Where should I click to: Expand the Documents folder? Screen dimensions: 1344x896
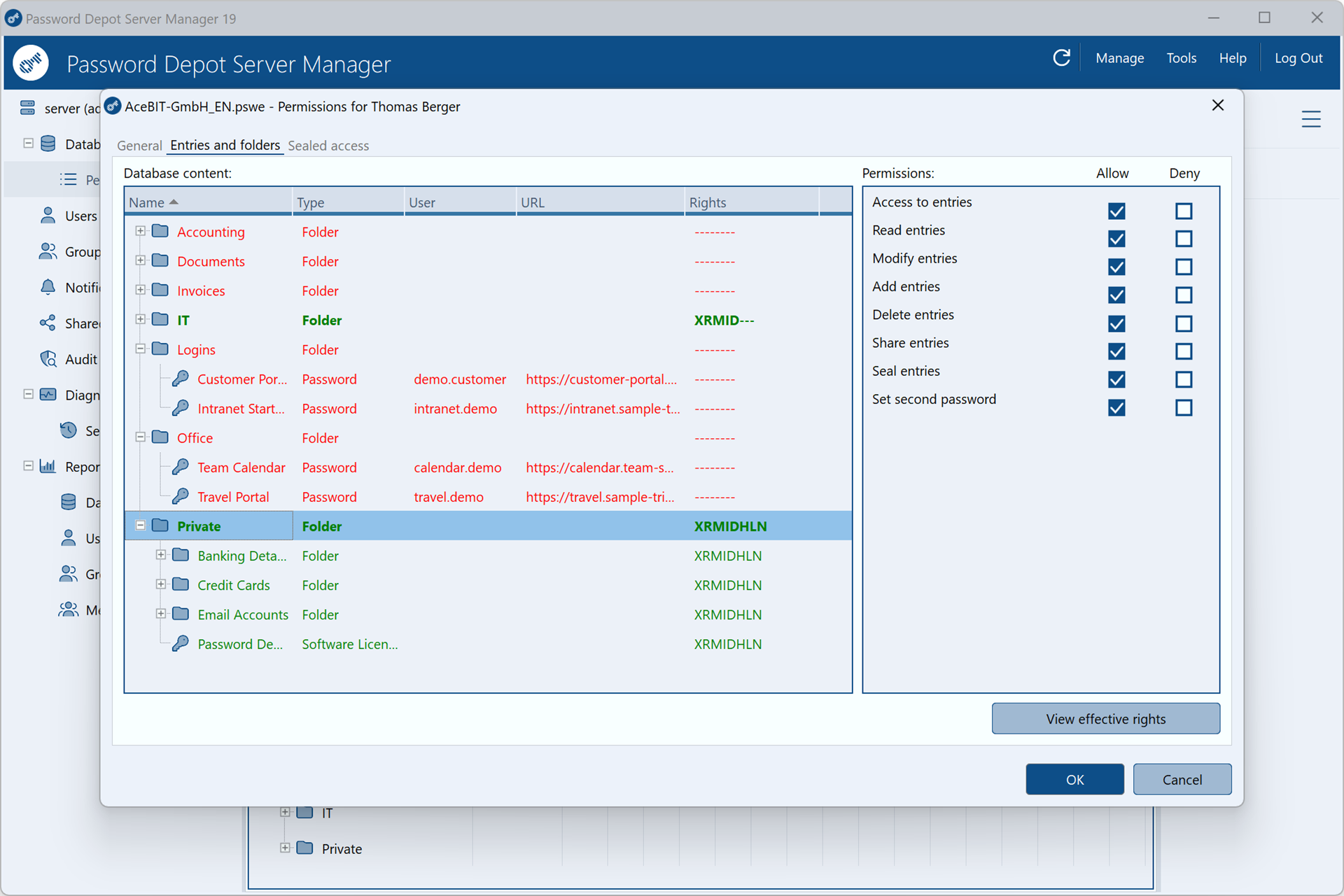[x=141, y=260]
